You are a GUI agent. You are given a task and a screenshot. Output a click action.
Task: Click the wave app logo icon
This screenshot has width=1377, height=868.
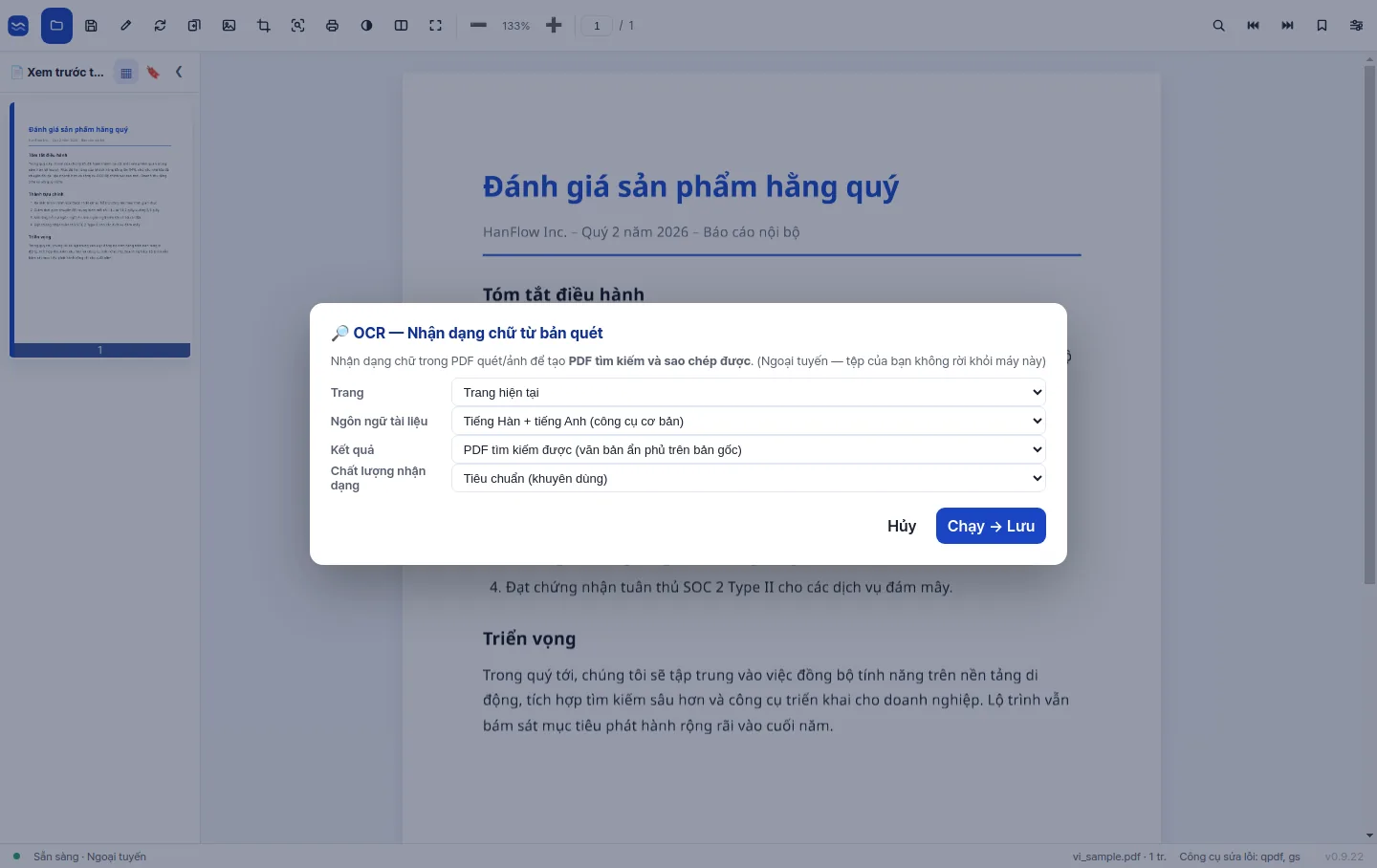[x=18, y=26]
